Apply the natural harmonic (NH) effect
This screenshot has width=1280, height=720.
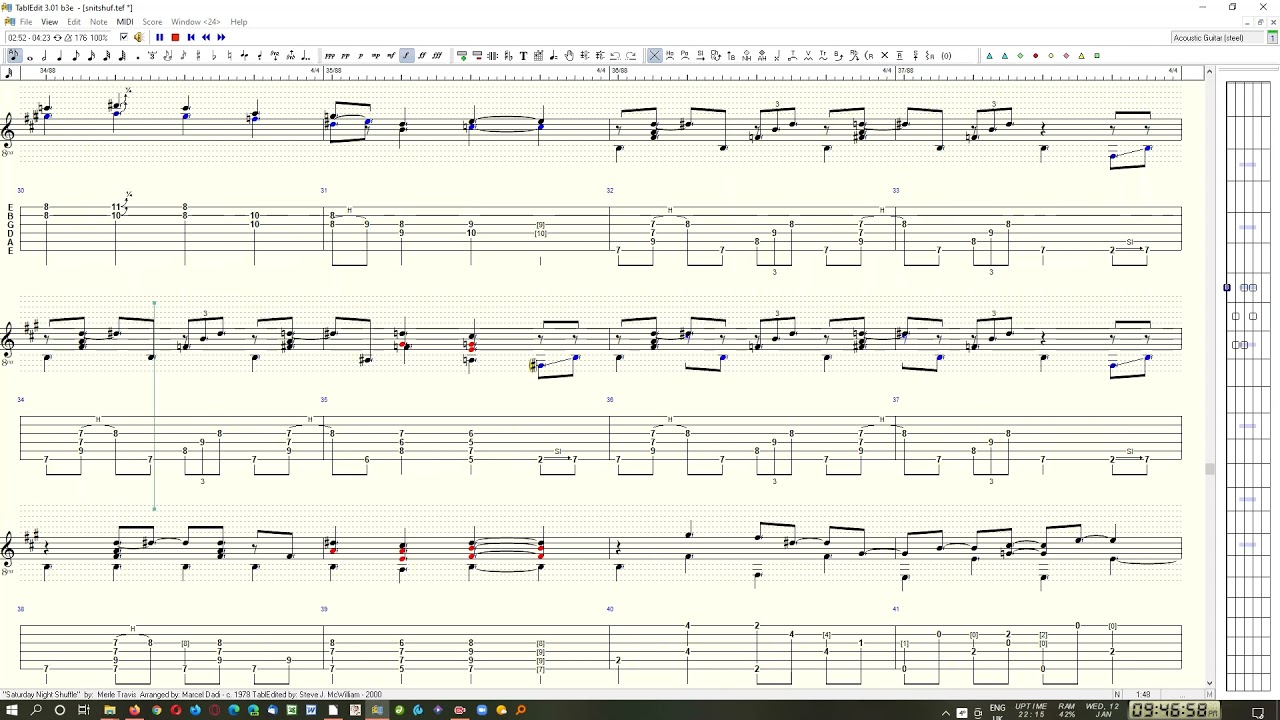coord(747,56)
